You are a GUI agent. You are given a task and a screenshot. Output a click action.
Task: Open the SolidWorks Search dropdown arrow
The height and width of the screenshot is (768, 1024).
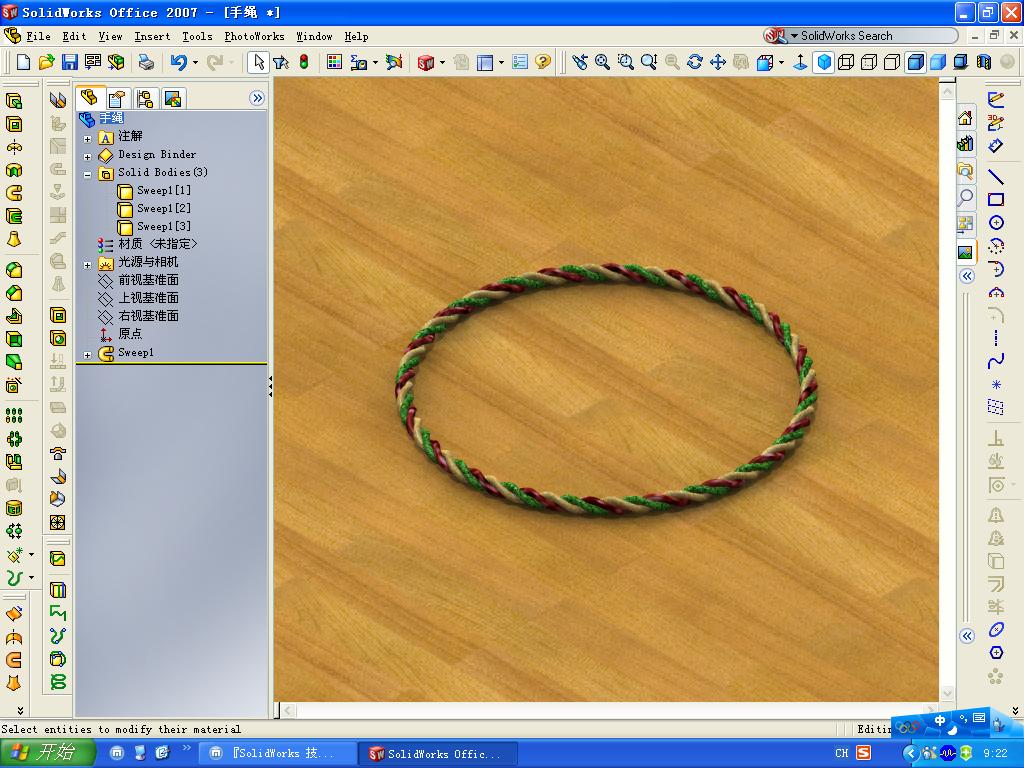click(795, 36)
